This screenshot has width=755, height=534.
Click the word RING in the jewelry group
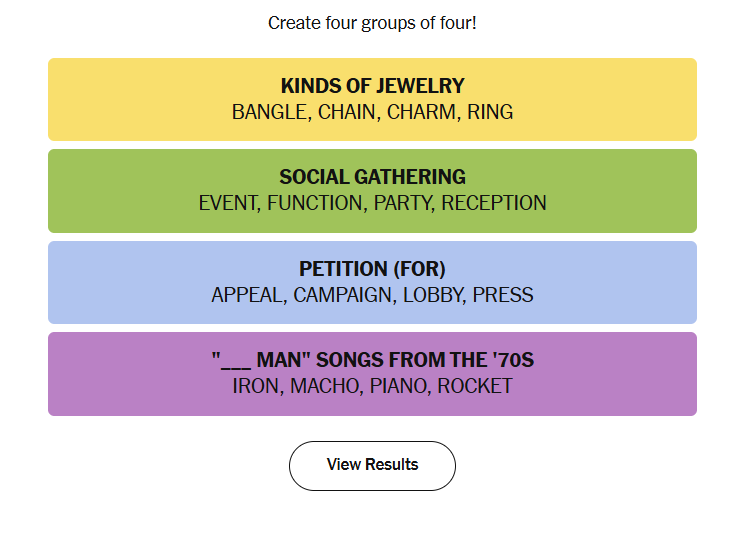490,112
